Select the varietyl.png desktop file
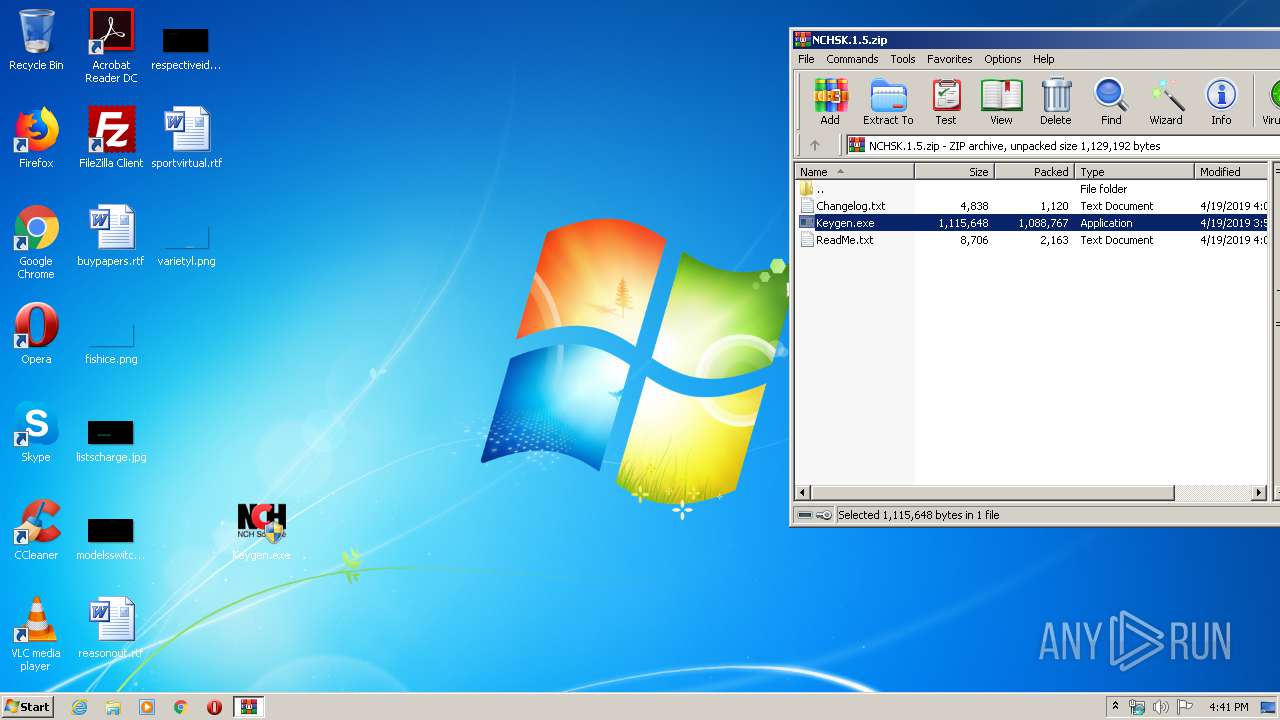 (x=187, y=242)
